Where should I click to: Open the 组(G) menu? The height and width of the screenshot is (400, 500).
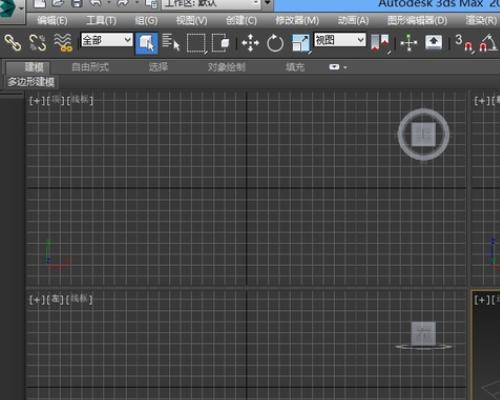146,21
